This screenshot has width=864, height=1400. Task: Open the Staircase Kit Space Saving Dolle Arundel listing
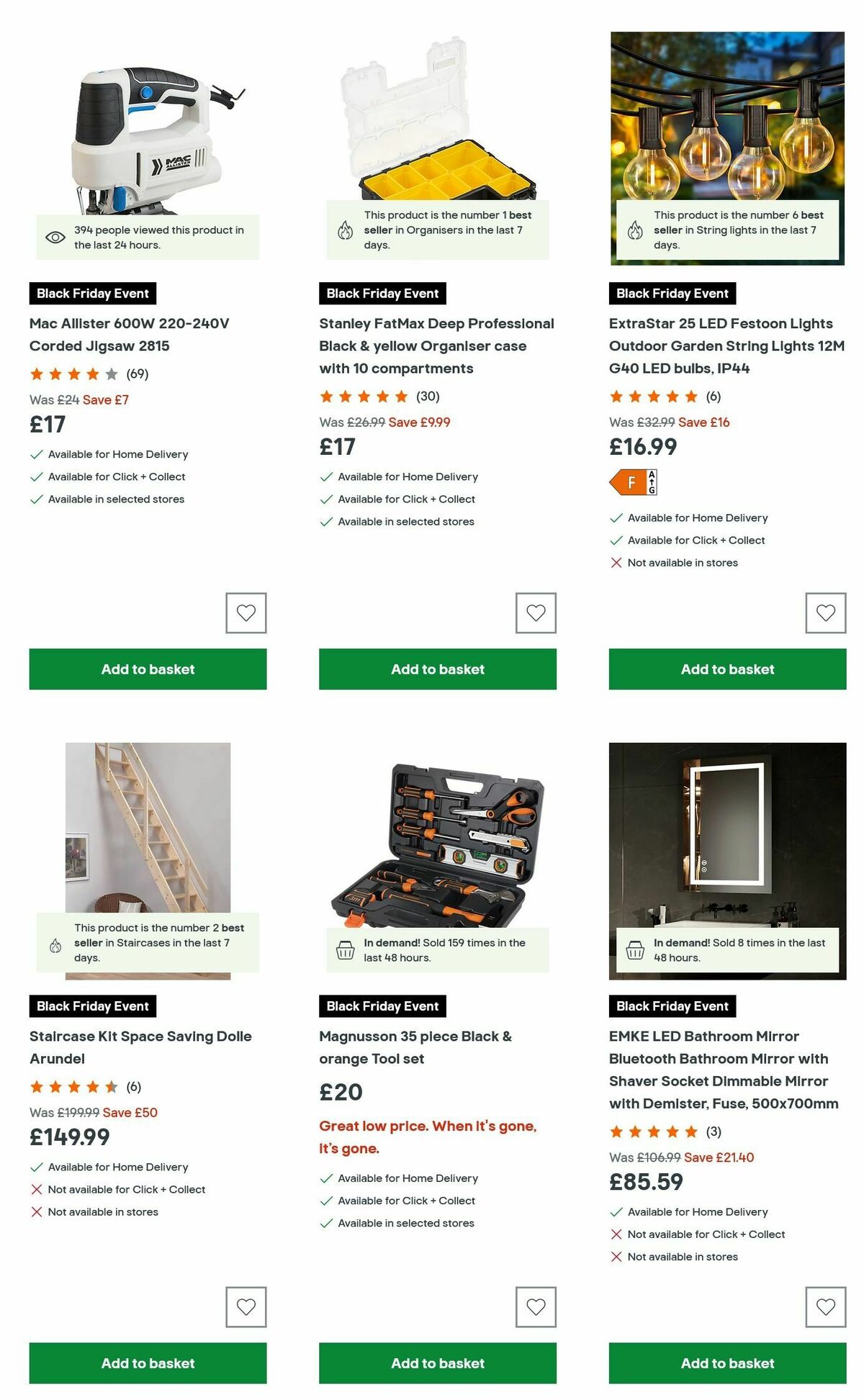pyautogui.click(x=140, y=1047)
